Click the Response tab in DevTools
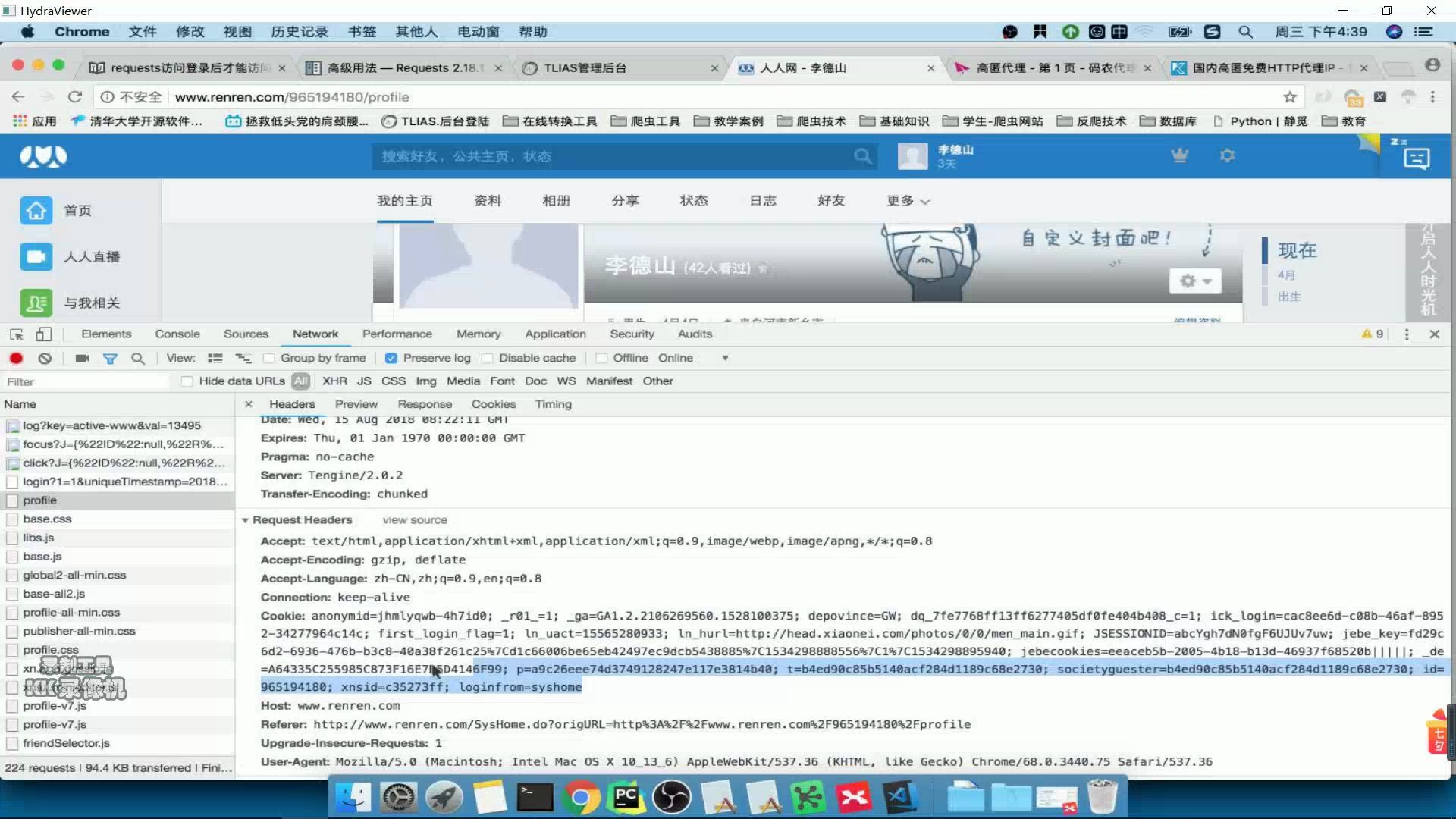Screen dimensions: 1456x819 coord(424,404)
